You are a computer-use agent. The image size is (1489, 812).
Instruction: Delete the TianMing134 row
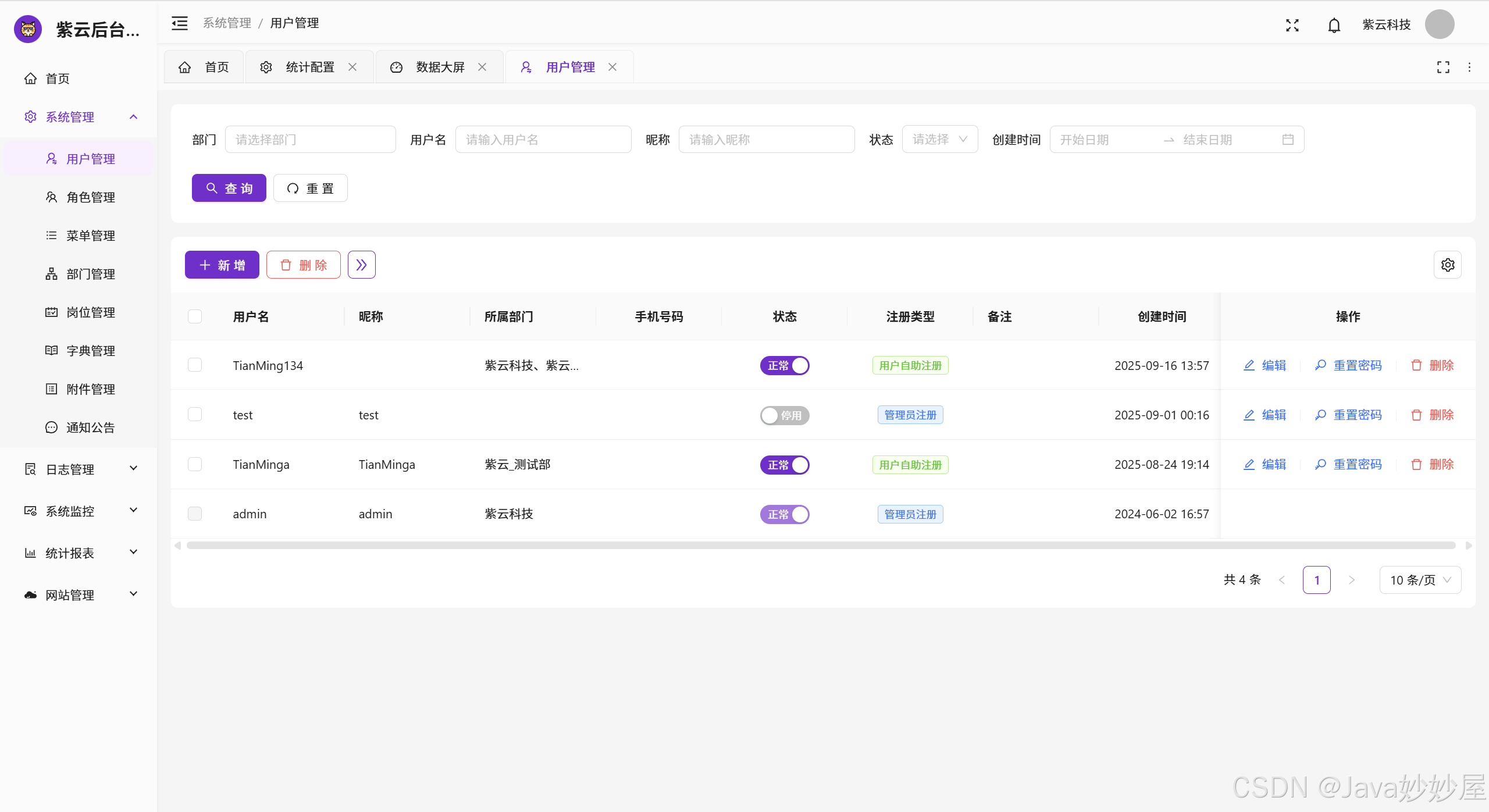pyautogui.click(x=1432, y=365)
